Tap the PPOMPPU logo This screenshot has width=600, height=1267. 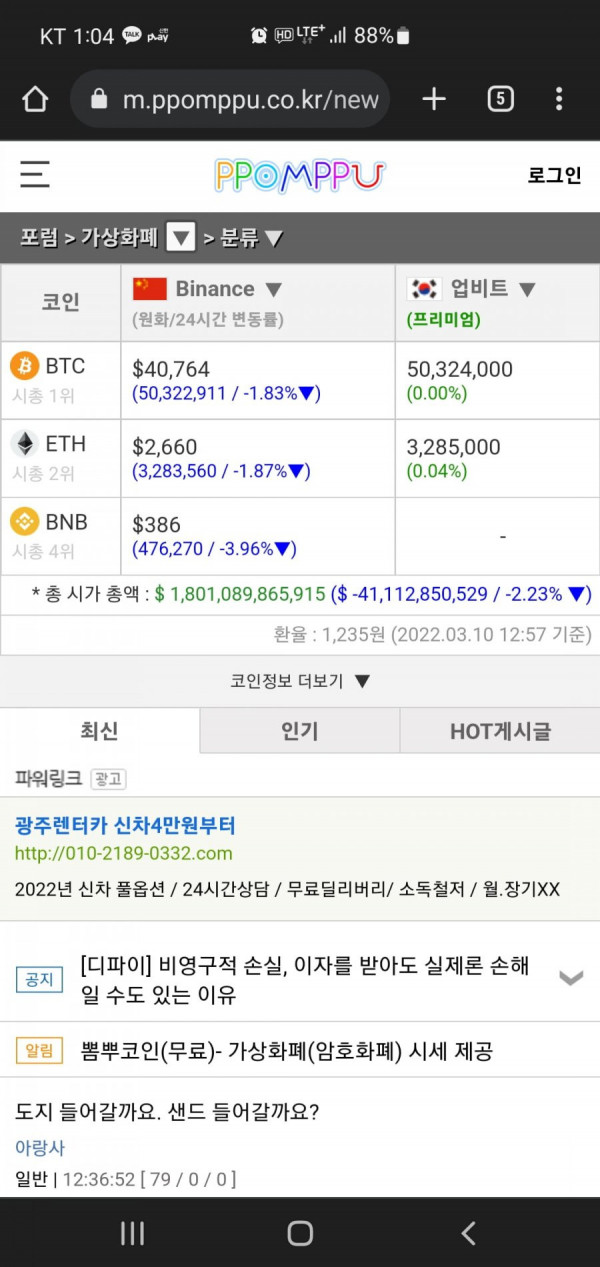(x=299, y=176)
